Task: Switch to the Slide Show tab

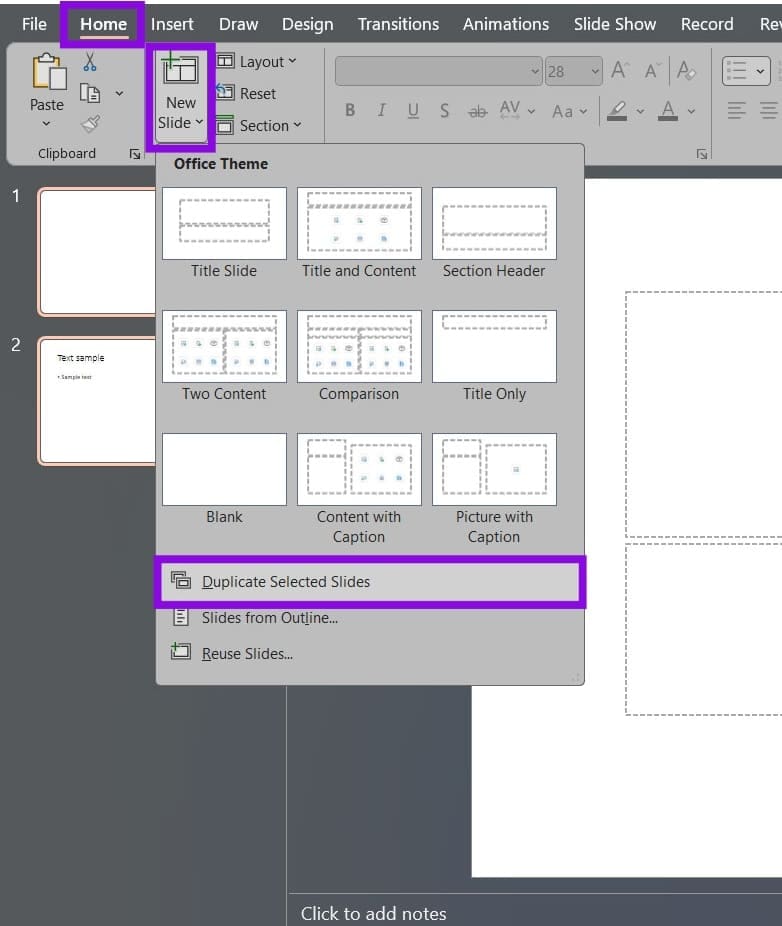Action: (615, 24)
